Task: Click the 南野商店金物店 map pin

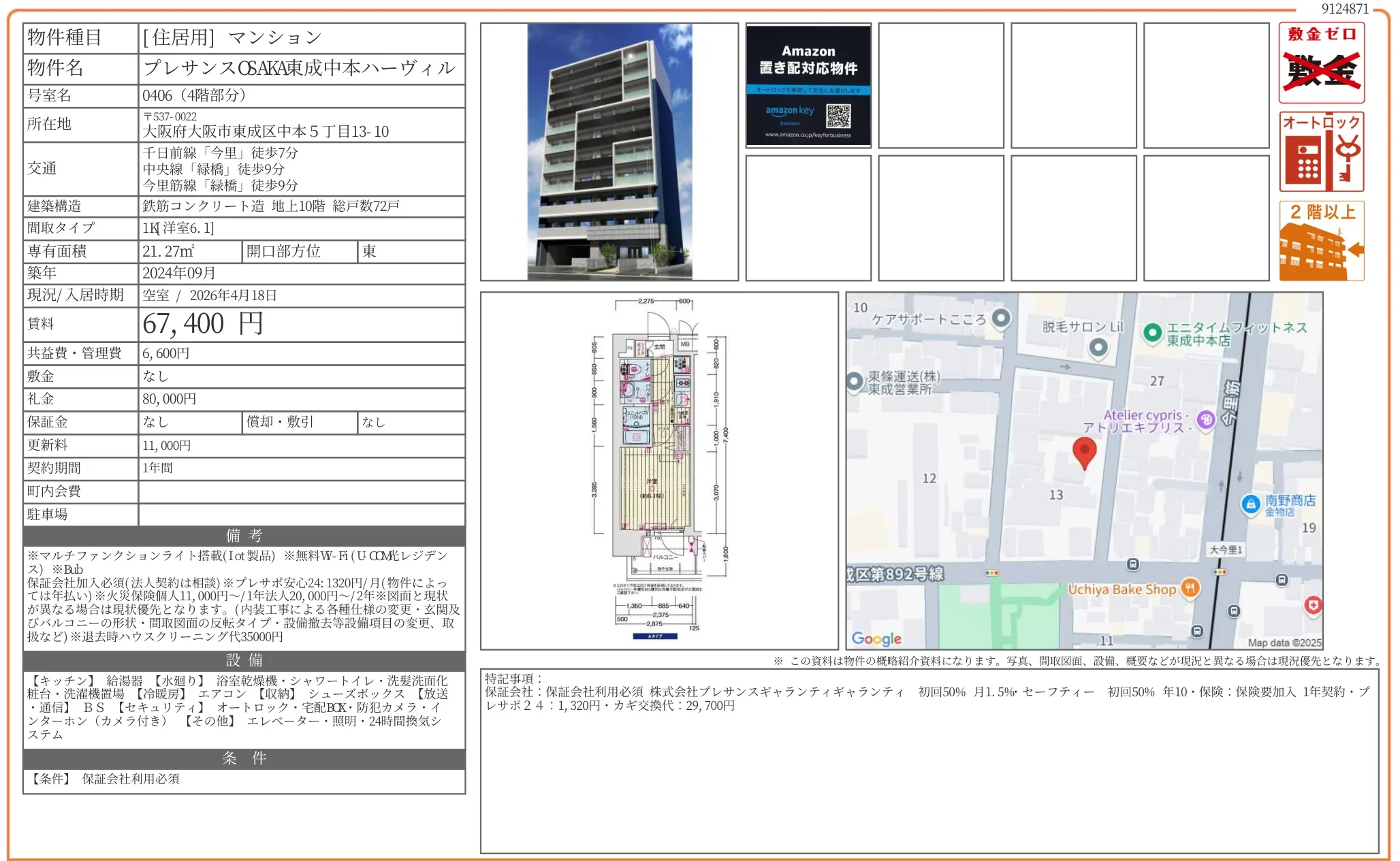Action: tap(1251, 506)
